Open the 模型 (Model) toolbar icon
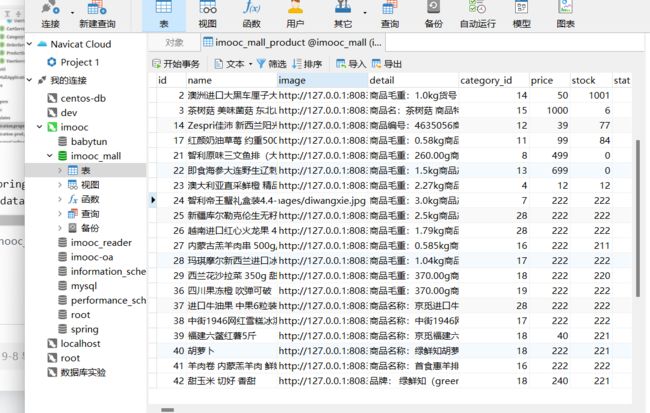The height and width of the screenshot is (413, 650). click(521, 15)
